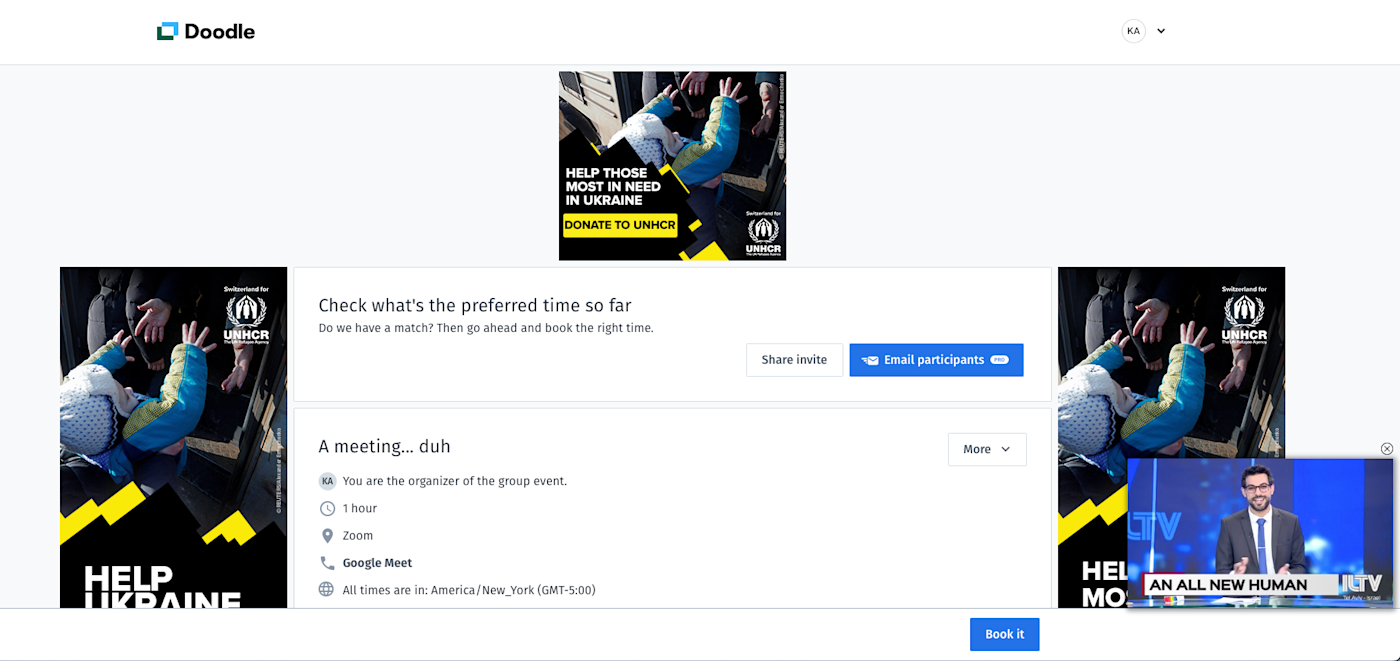Screen dimensions: 1400x661
Task: Click the Google Meet text
Action: 377,563
